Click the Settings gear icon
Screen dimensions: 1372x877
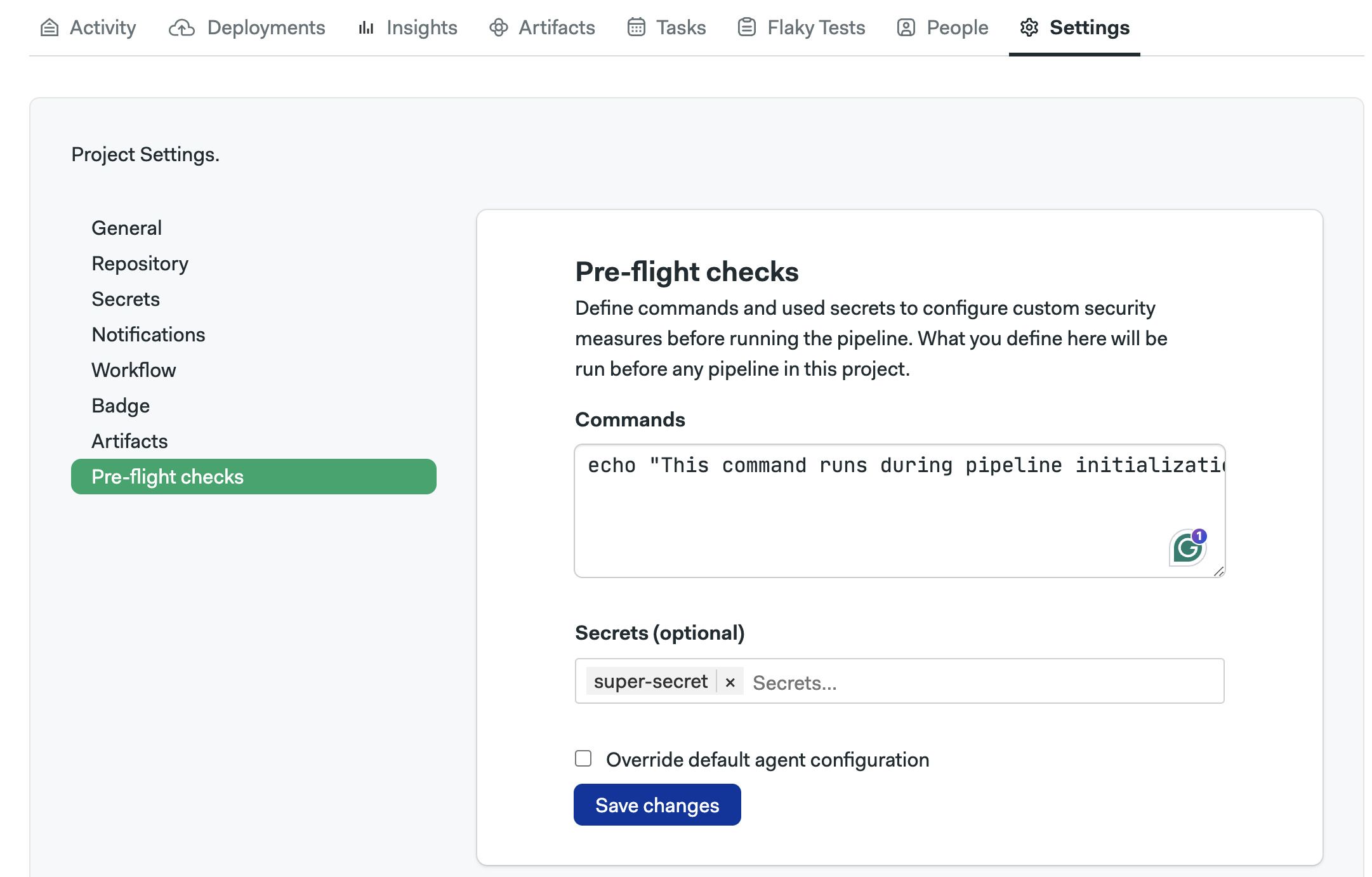[x=1029, y=27]
